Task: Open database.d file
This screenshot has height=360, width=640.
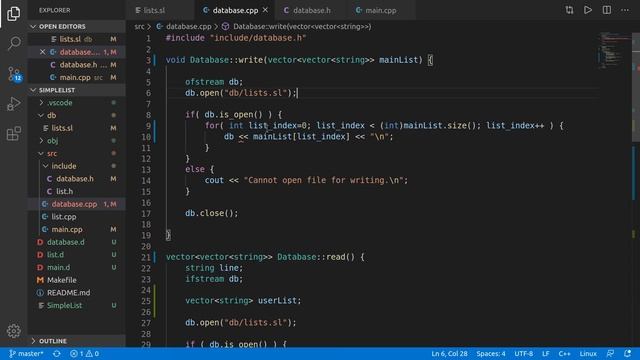Action: [76, 242]
